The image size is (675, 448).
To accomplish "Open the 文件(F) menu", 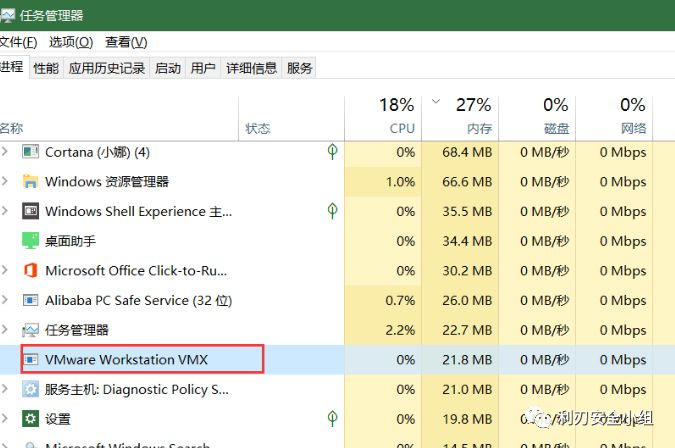I will pos(18,42).
